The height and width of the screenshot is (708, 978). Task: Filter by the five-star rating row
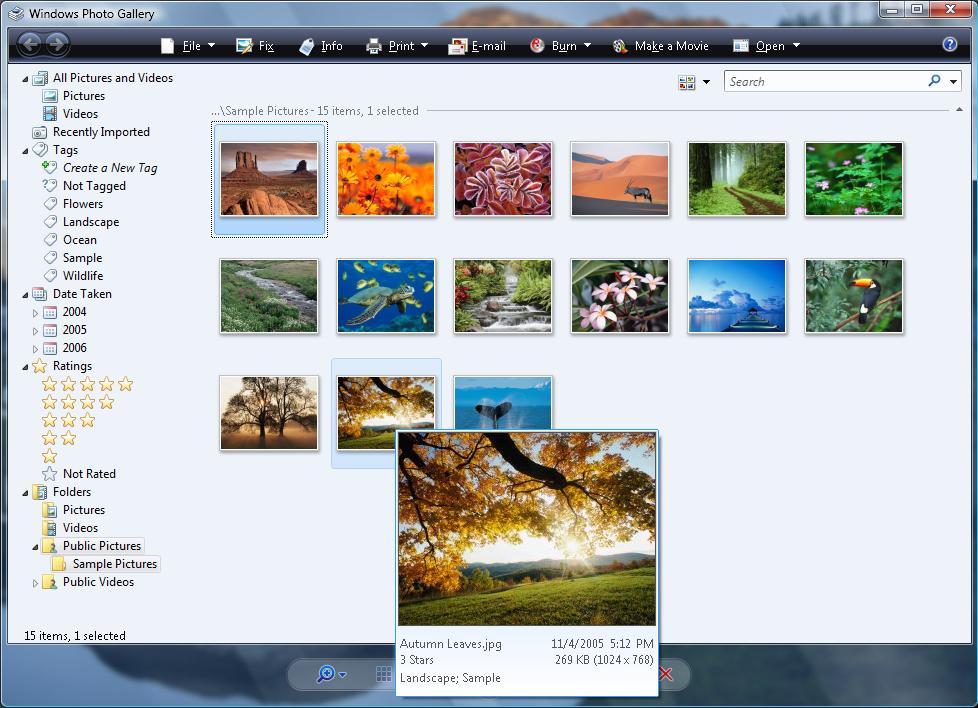[x=87, y=384]
